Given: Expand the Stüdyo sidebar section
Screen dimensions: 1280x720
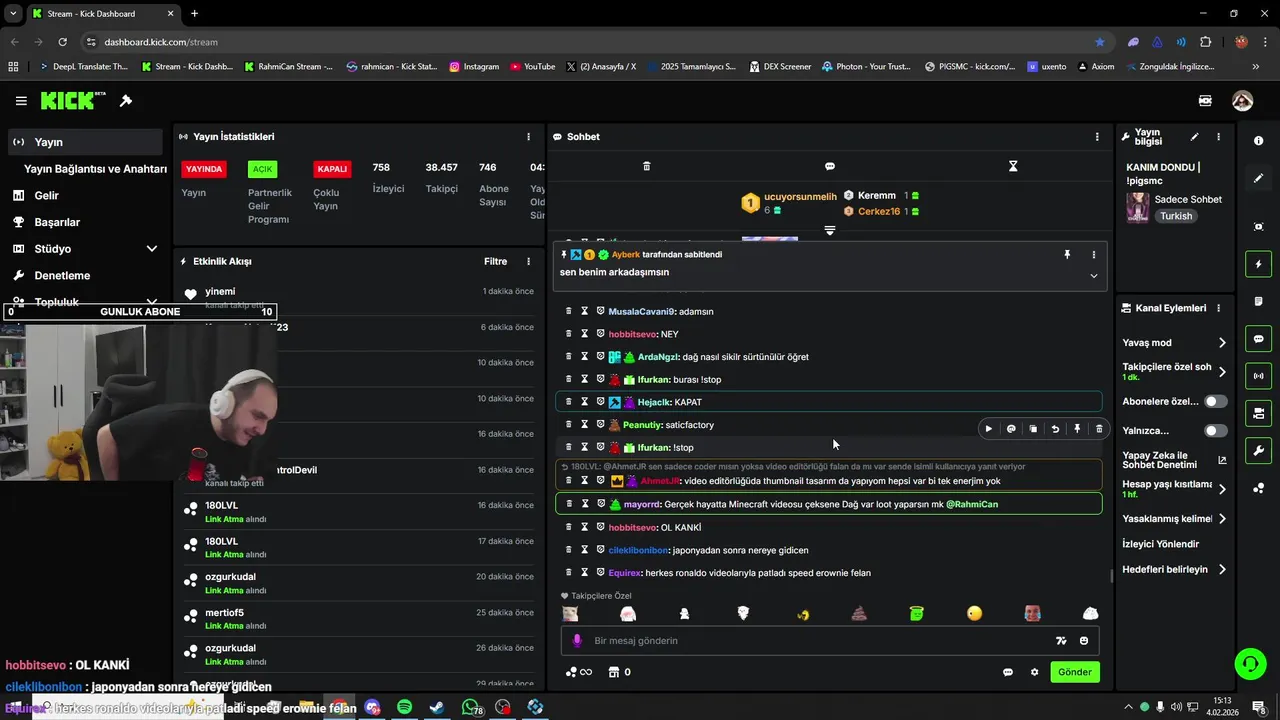Looking at the screenshot, I should (152, 249).
